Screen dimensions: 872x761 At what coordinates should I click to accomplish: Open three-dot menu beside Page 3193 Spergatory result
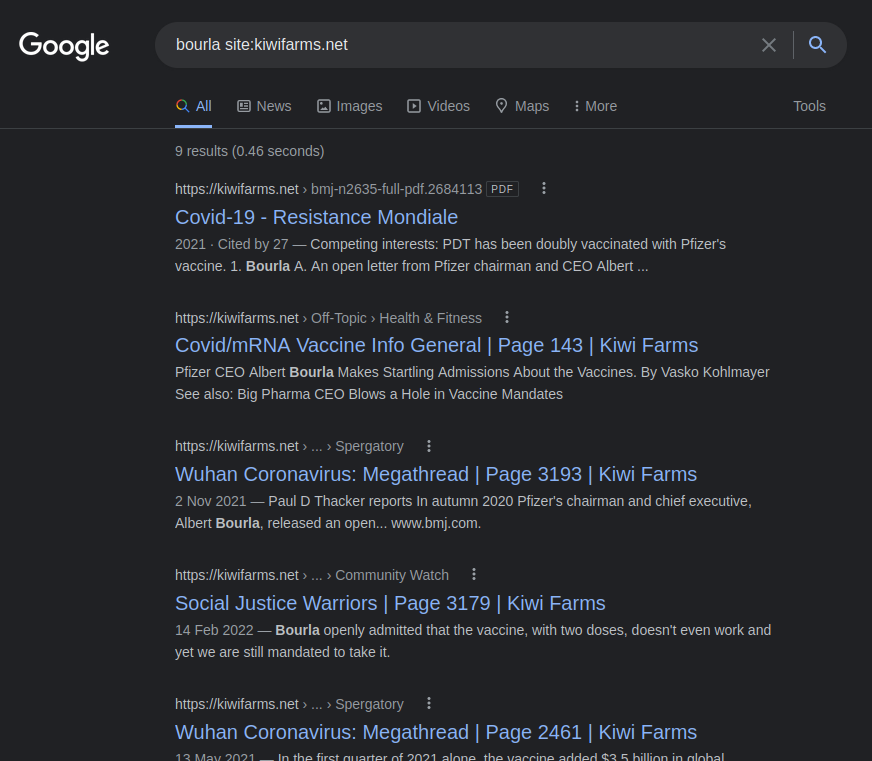coord(428,446)
